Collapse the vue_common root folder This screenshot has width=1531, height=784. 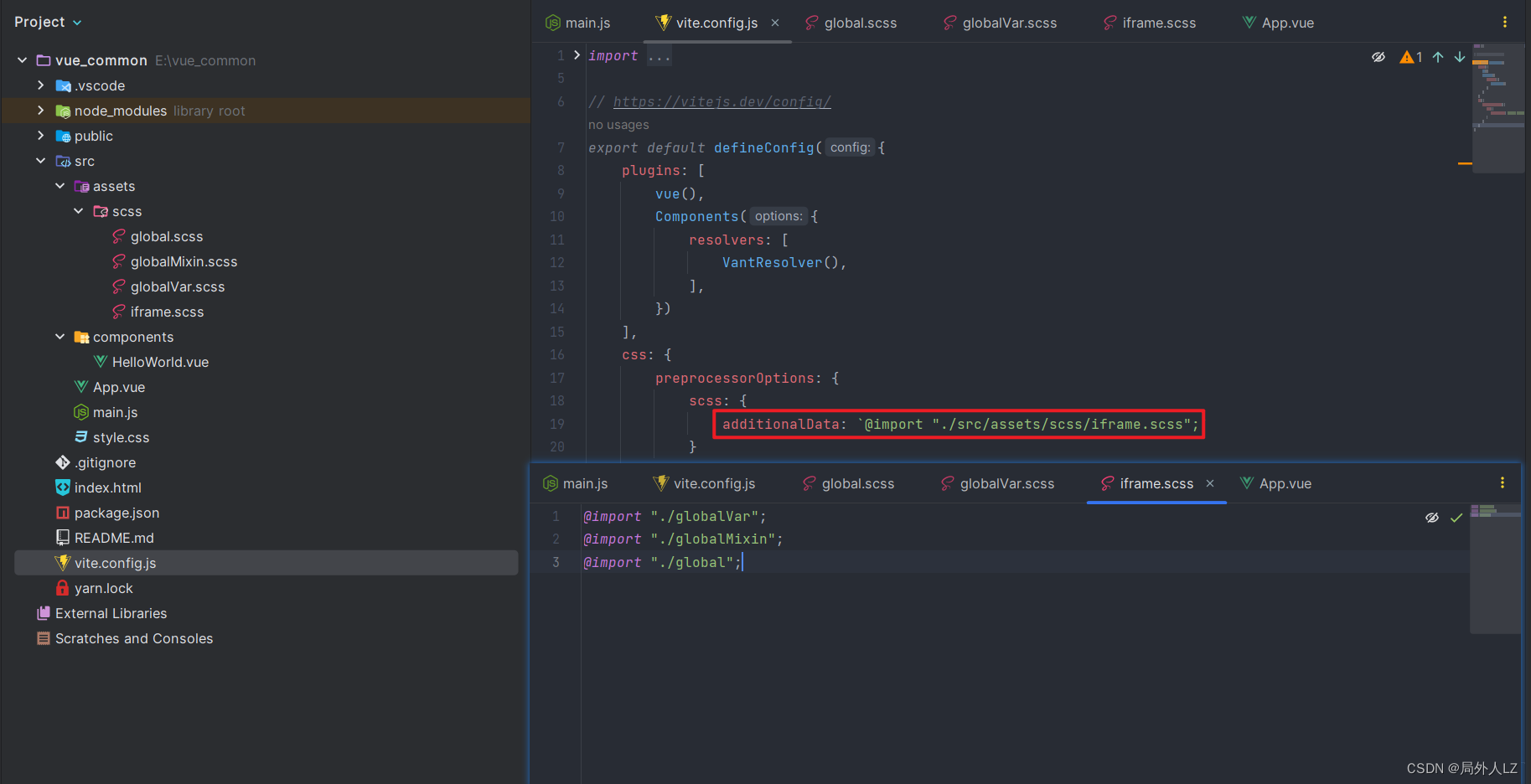(22, 60)
